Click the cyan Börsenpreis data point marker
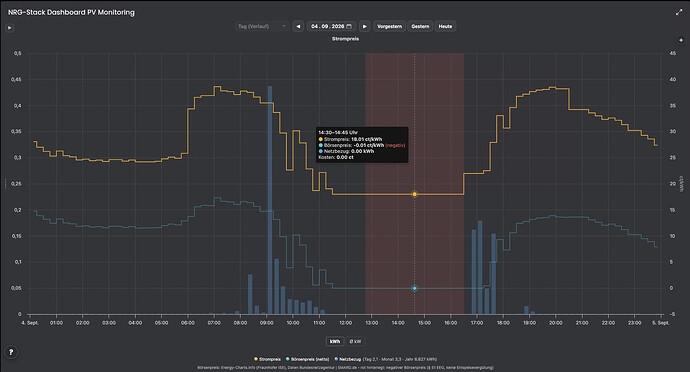 415,288
